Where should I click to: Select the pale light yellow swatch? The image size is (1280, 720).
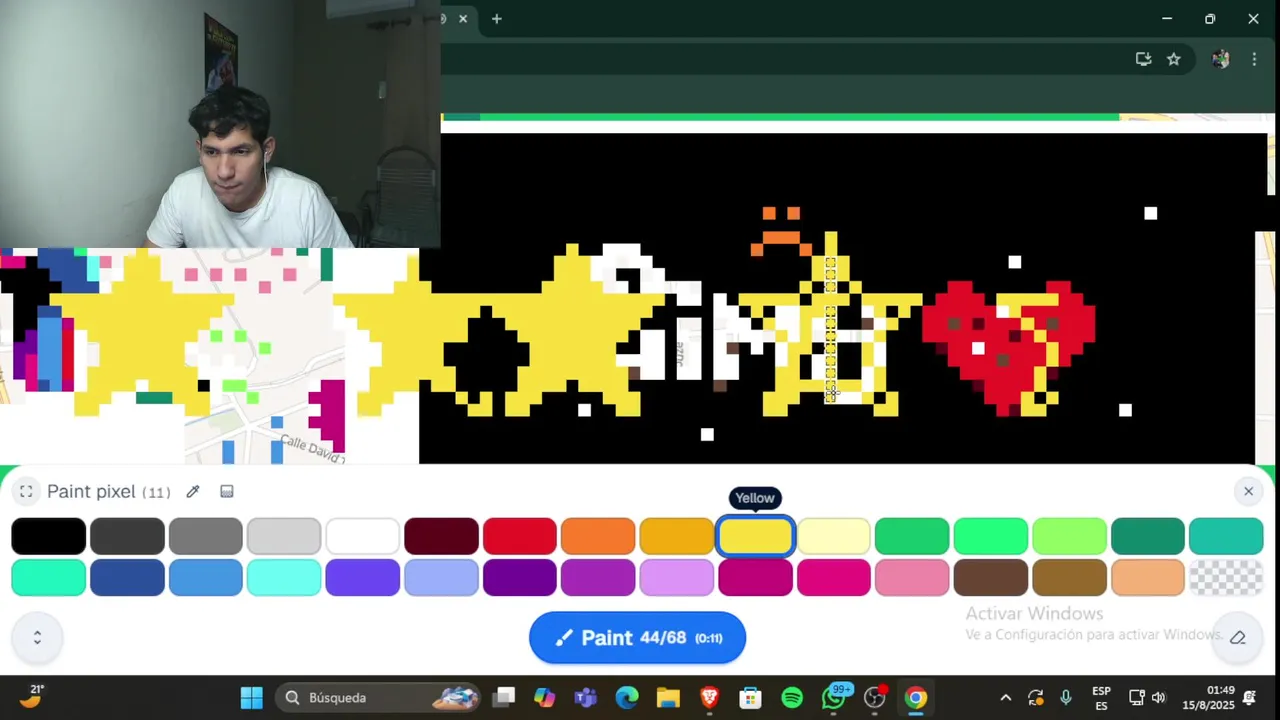coord(833,536)
